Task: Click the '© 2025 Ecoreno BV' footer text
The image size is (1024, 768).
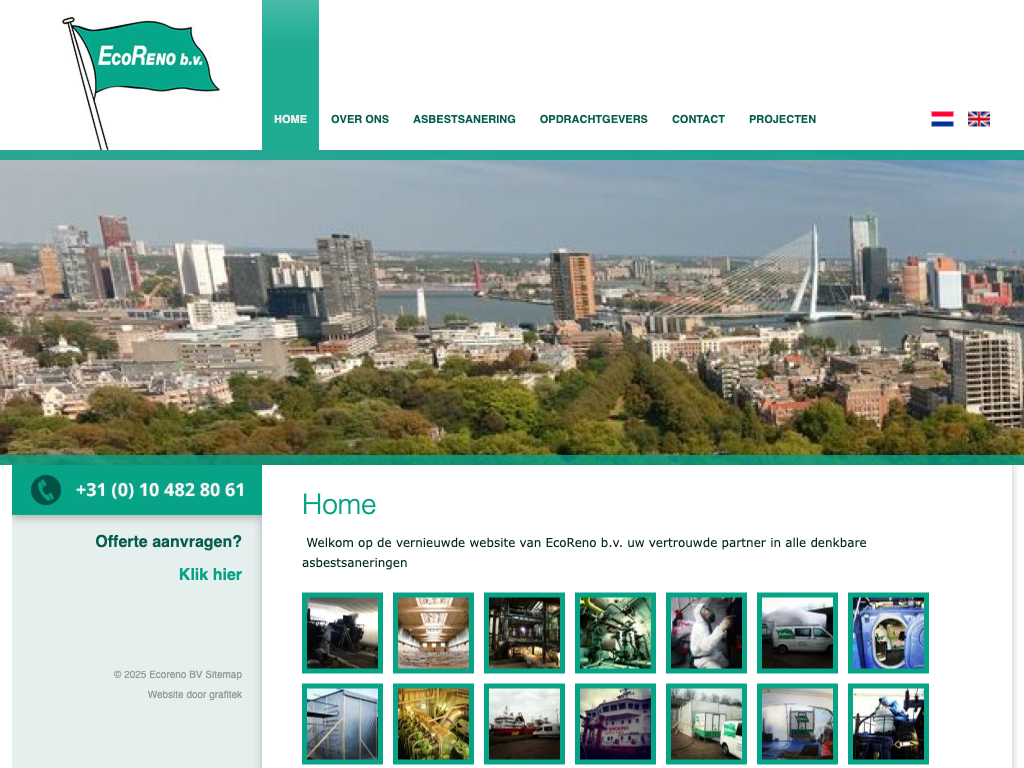Action: (158, 674)
